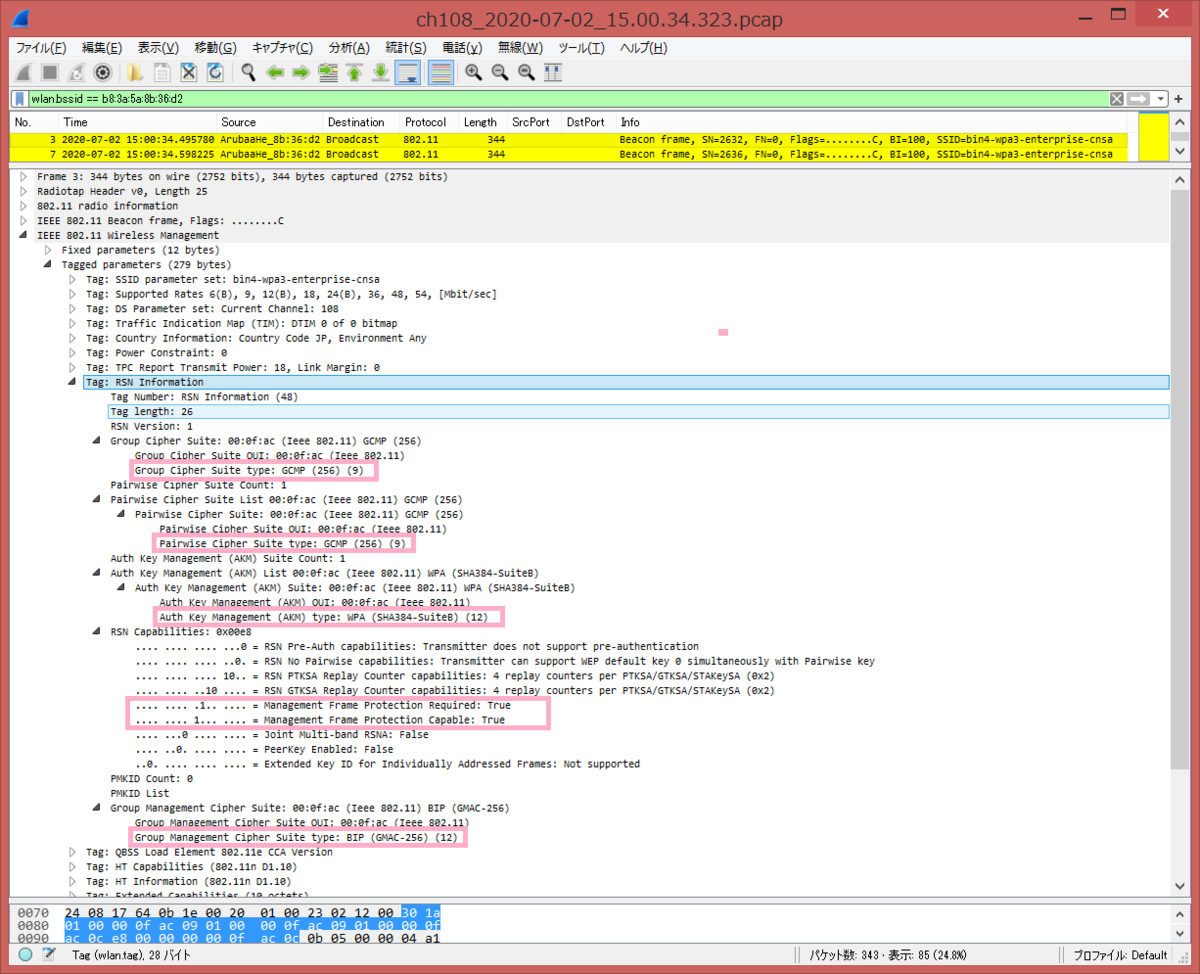Add a filter button with plus
Screen dimensions: 1200x974
pyautogui.click(x=1179, y=99)
